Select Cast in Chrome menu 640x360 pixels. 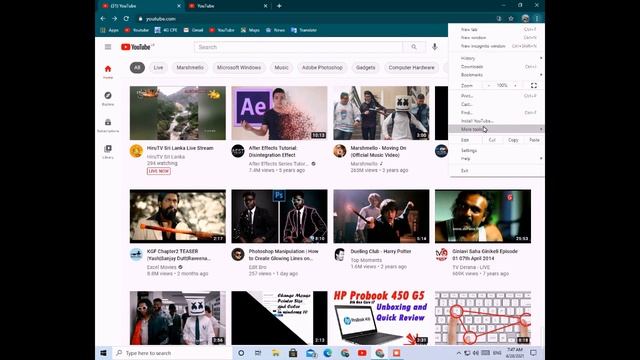(496, 104)
